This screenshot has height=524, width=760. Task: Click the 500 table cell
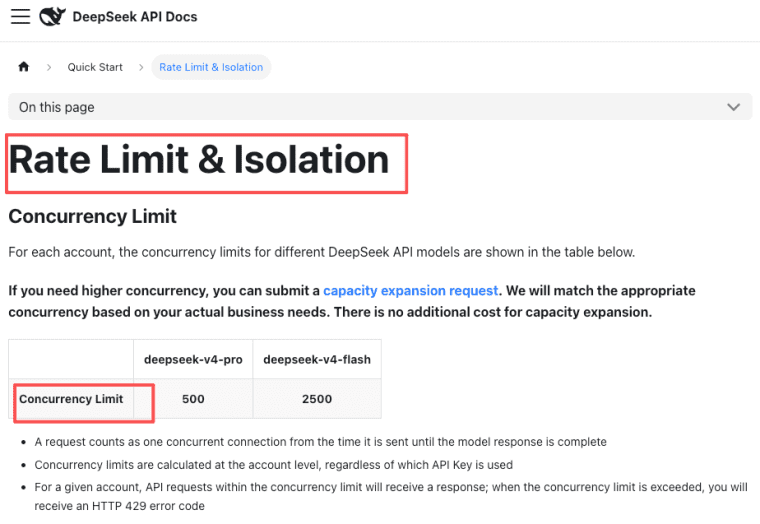tap(193, 399)
